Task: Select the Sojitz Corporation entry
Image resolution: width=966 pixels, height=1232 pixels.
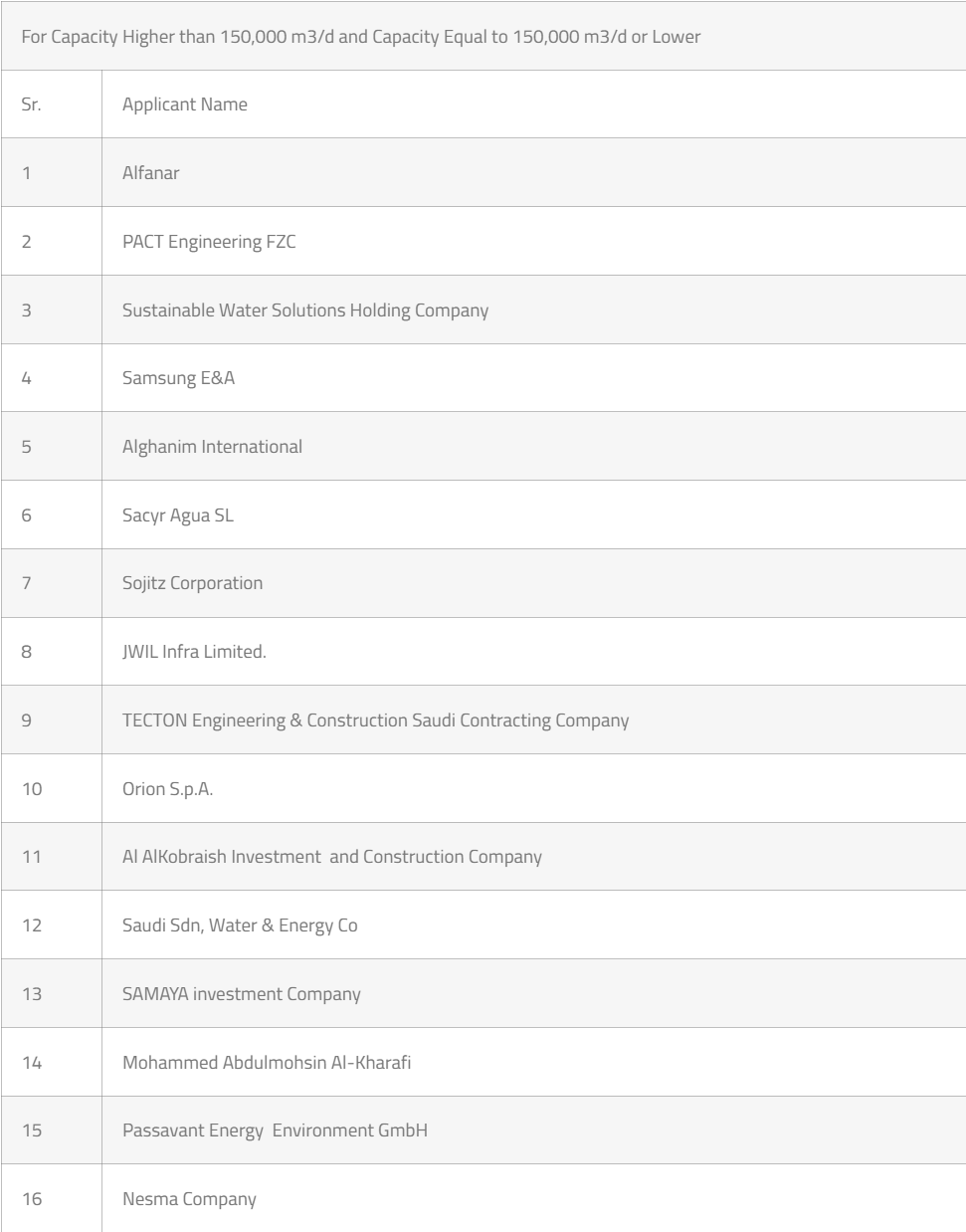Action: click(193, 583)
